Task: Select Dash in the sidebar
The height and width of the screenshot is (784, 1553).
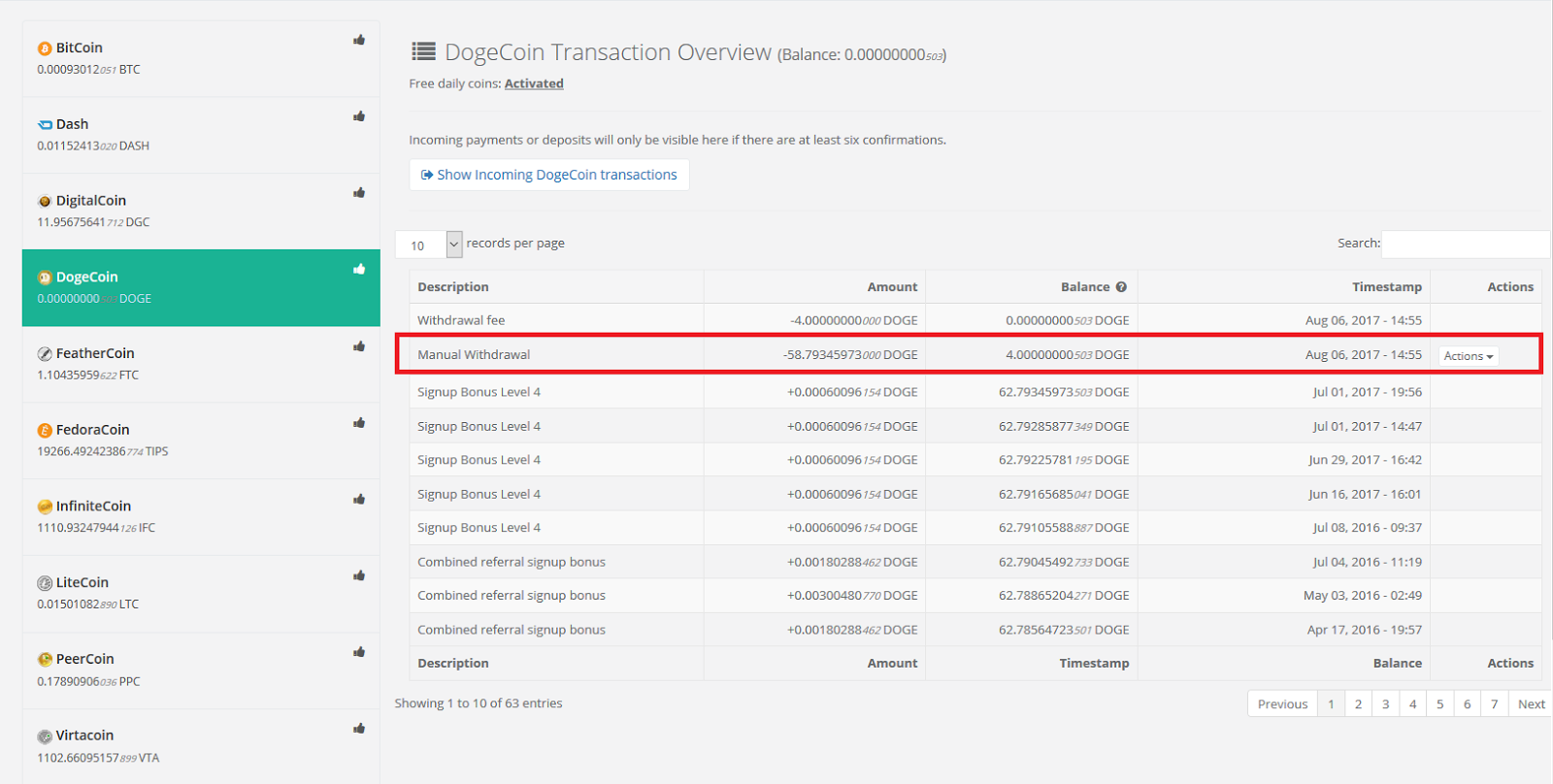Action: (201, 135)
